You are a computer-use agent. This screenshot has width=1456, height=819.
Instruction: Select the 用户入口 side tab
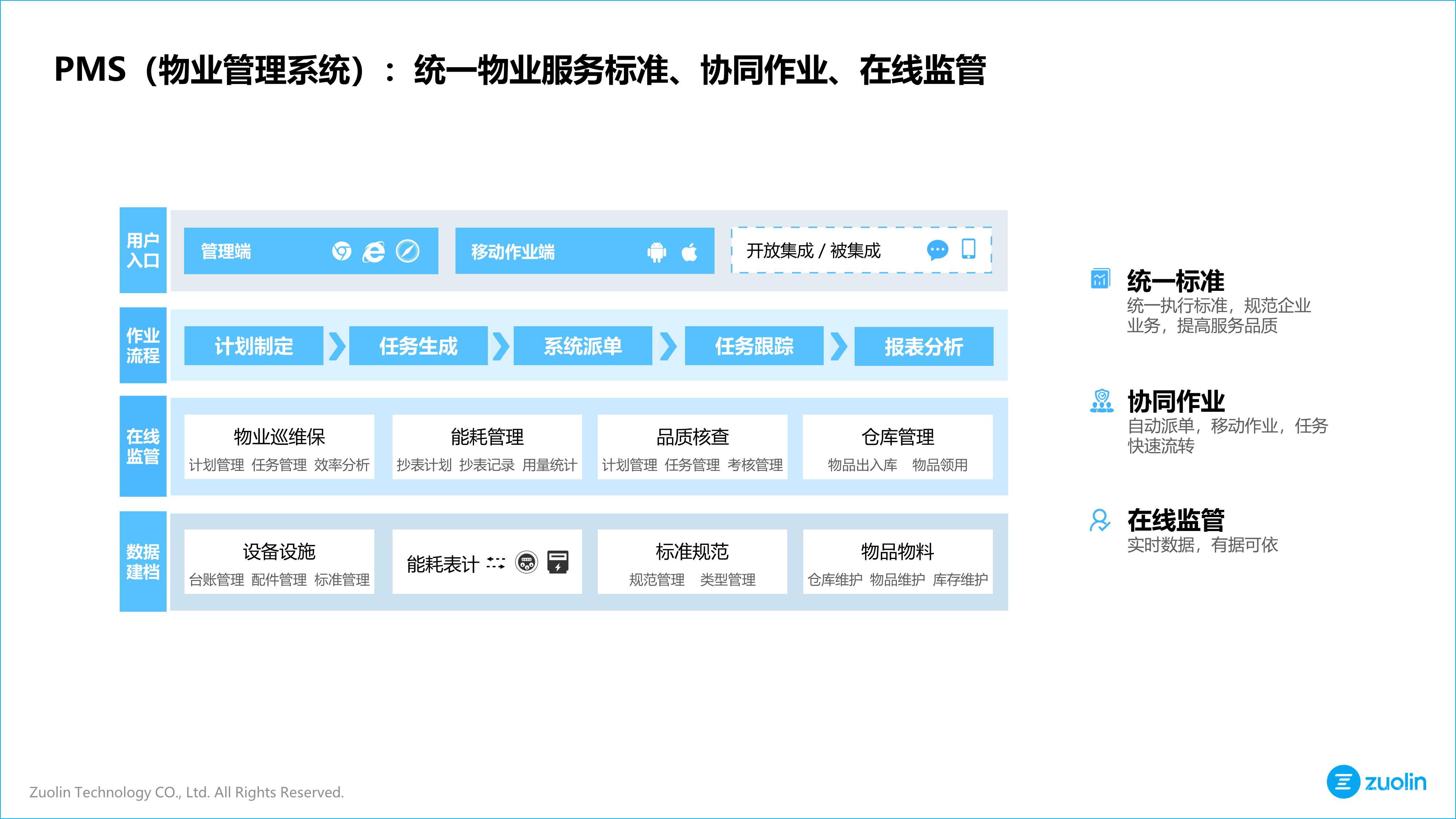pyautogui.click(x=143, y=250)
